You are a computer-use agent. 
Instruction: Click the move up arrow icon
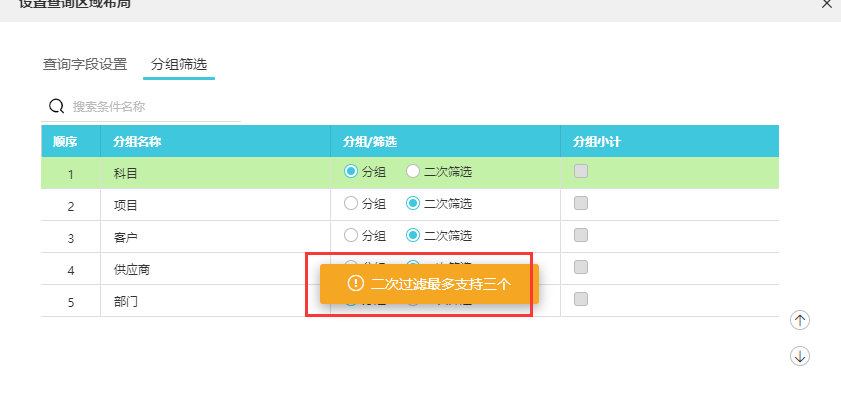pyautogui.click(x=800, y=321)
